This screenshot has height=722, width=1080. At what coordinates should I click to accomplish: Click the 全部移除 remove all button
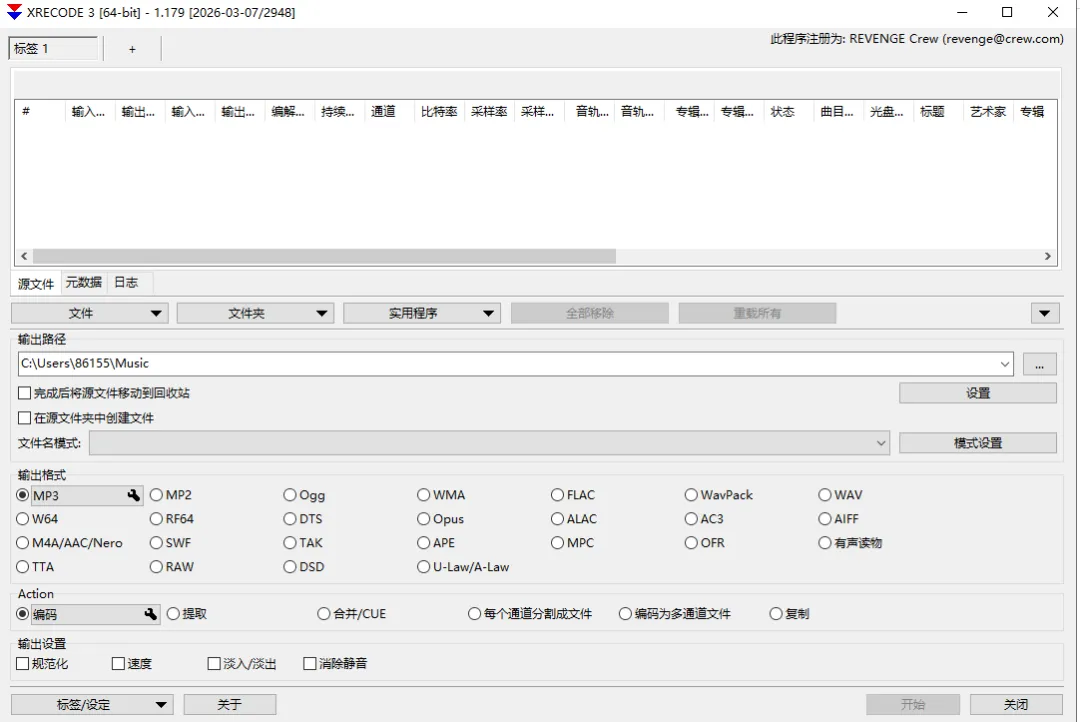[x=590, y=313]
